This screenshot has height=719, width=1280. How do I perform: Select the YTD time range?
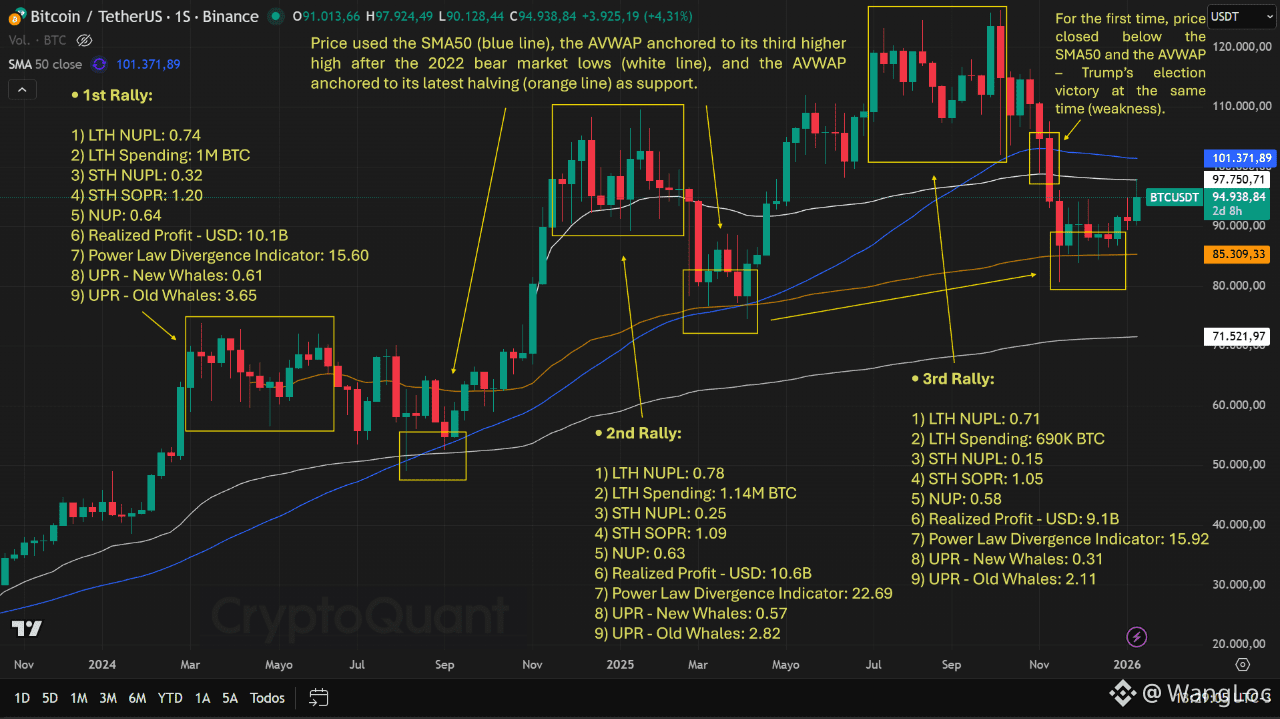(x=170, y=698)
